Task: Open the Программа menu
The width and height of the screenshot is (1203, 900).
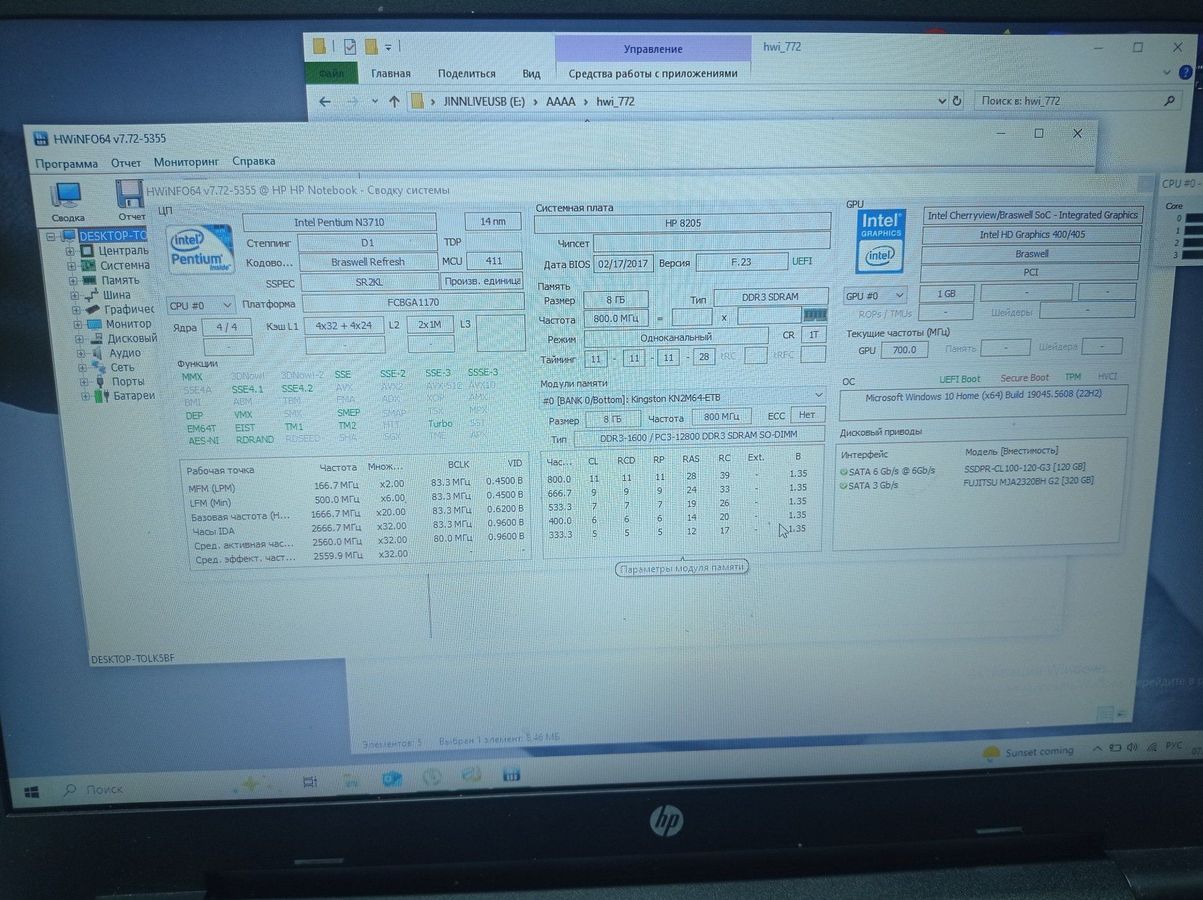Action: 66,163
